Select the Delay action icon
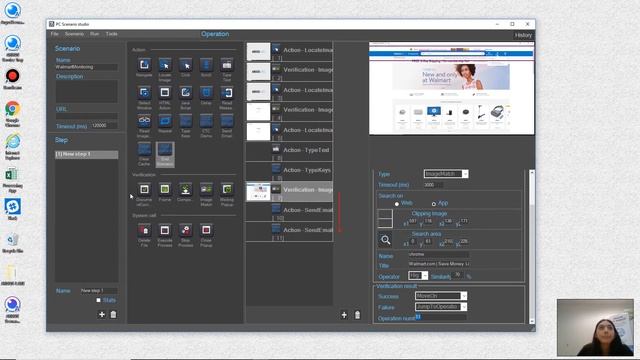The image size is (640, 360). pyautogui.click(x=206, y=93)
